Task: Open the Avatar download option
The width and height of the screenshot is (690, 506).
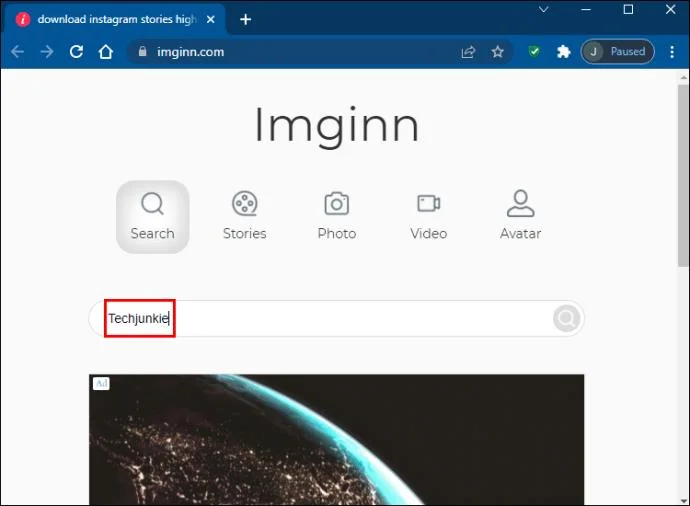Action: [x=521, y=216]
